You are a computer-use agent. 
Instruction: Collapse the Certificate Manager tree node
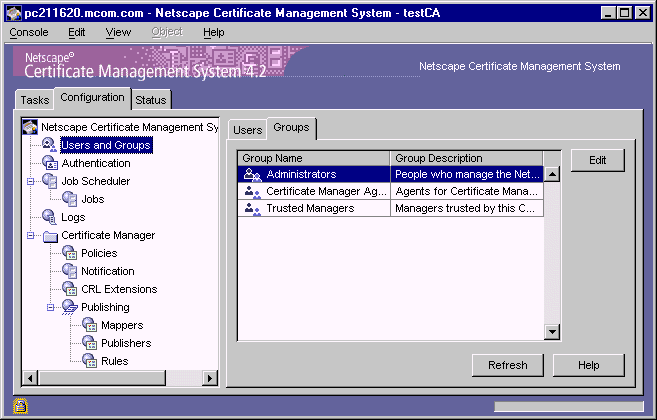tap(31, 236)
